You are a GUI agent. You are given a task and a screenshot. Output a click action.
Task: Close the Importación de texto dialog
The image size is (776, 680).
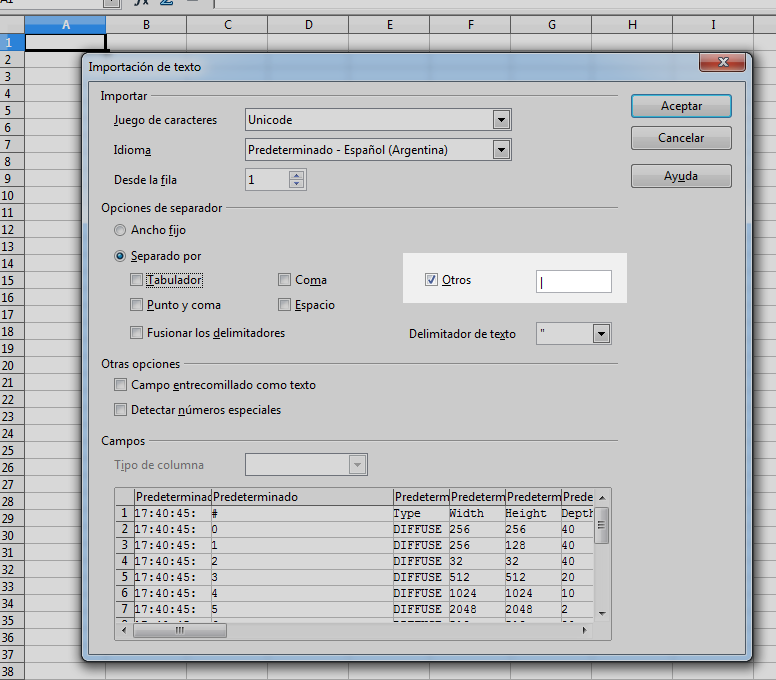(x=723, y=62)
